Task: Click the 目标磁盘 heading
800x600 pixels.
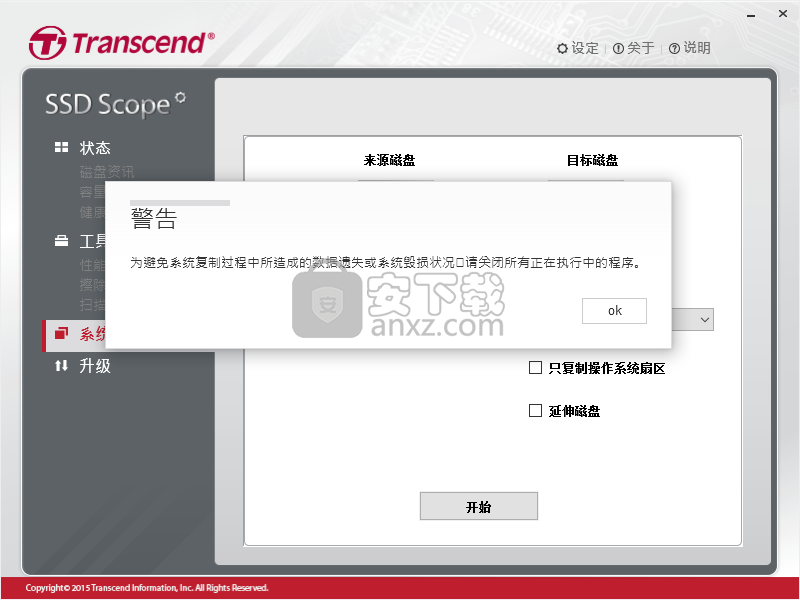Action: pos(592,160)
